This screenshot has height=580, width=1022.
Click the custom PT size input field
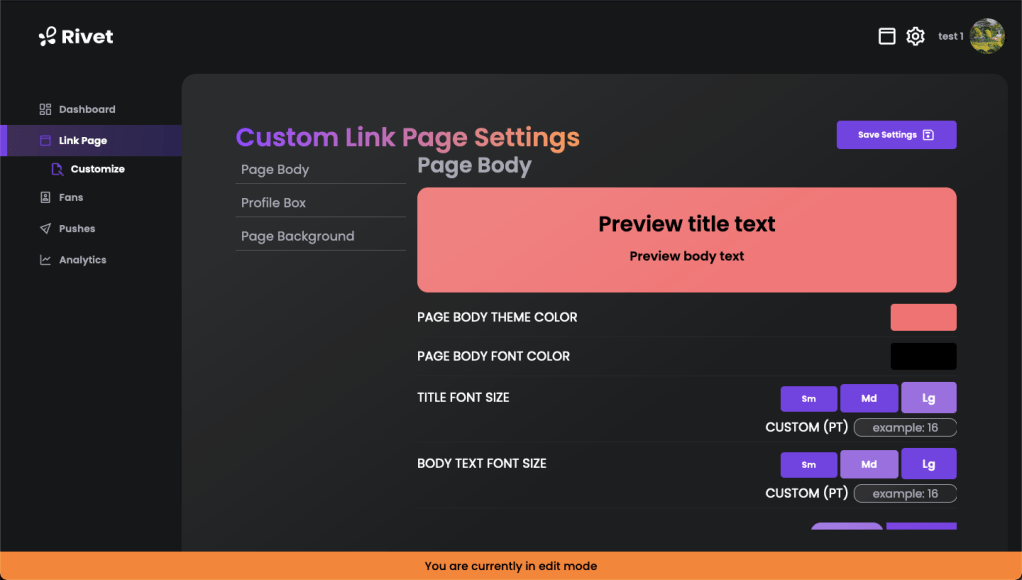click(x=905, y=427)
